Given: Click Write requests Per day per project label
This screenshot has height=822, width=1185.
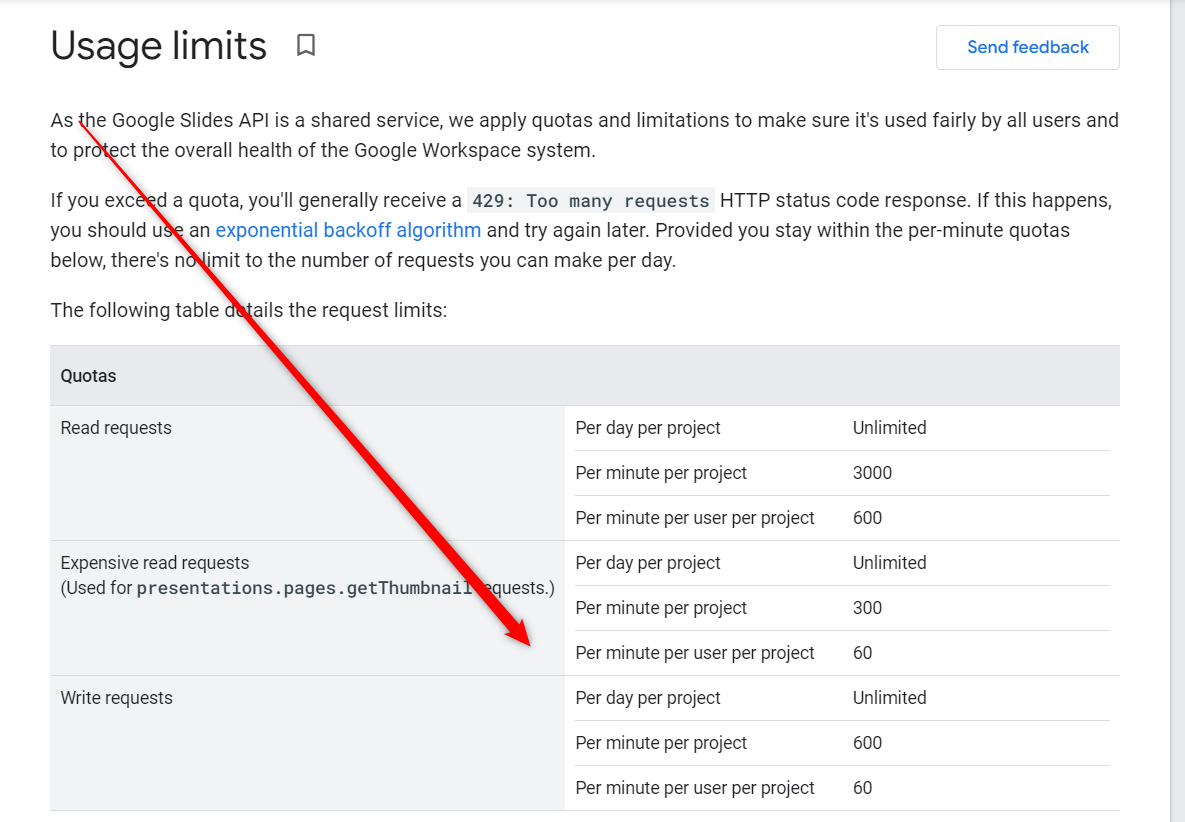Looking at the screenshot, I should click(x=648, y=698).
